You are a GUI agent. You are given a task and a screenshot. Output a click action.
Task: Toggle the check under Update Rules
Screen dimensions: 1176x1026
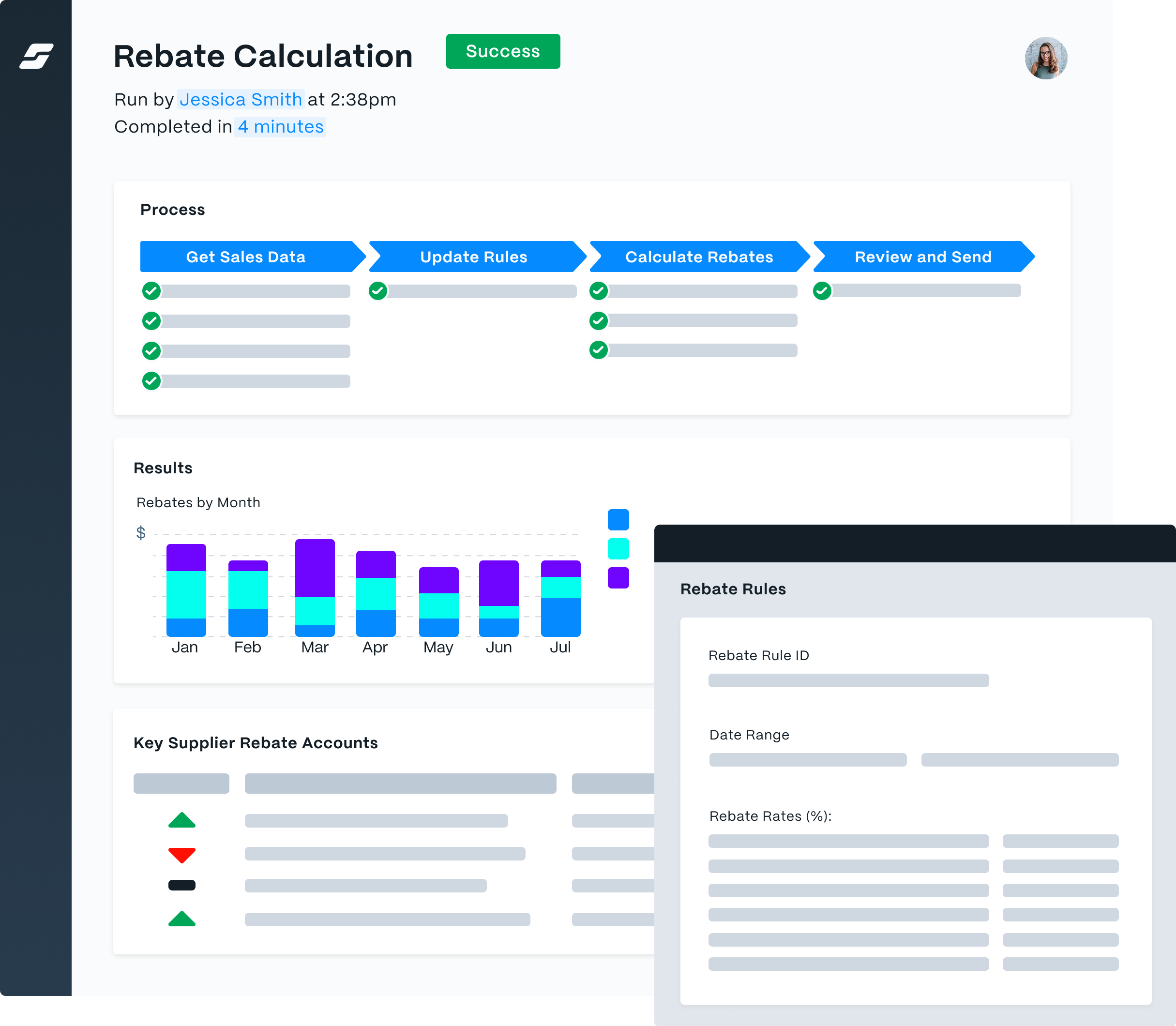[x=378, y=291]
